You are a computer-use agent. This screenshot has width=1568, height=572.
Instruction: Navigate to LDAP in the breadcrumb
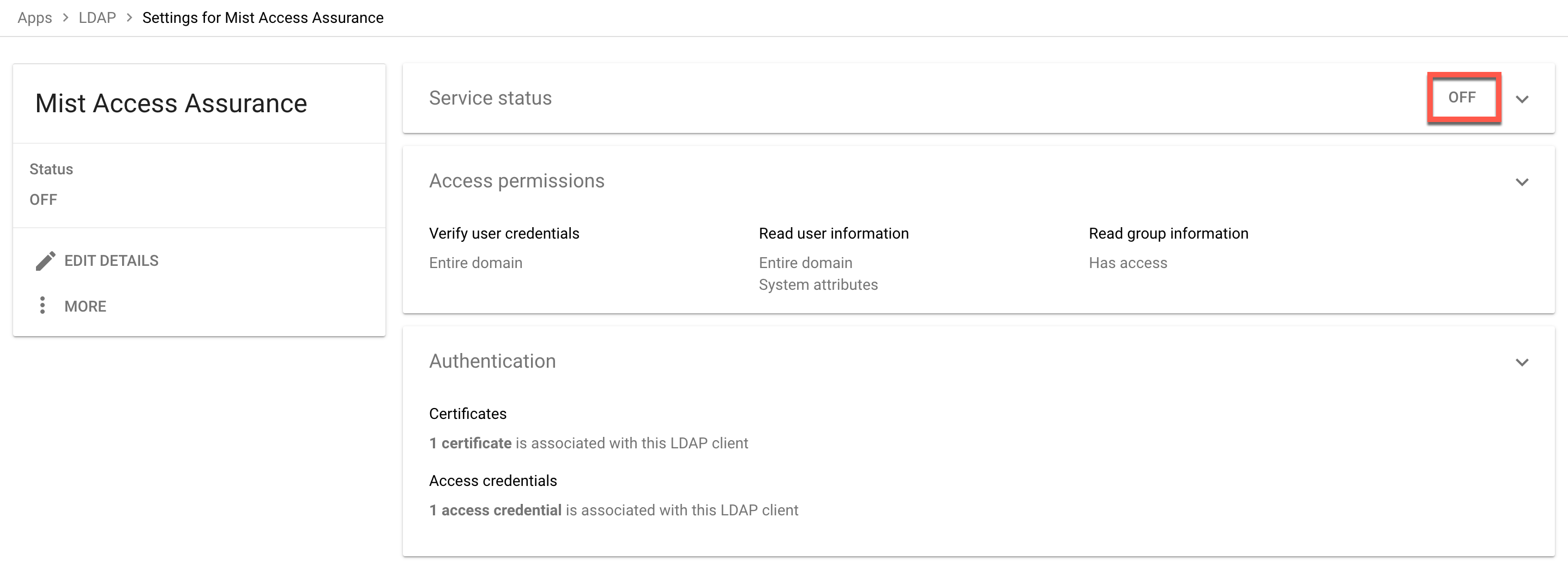point(98,17)
